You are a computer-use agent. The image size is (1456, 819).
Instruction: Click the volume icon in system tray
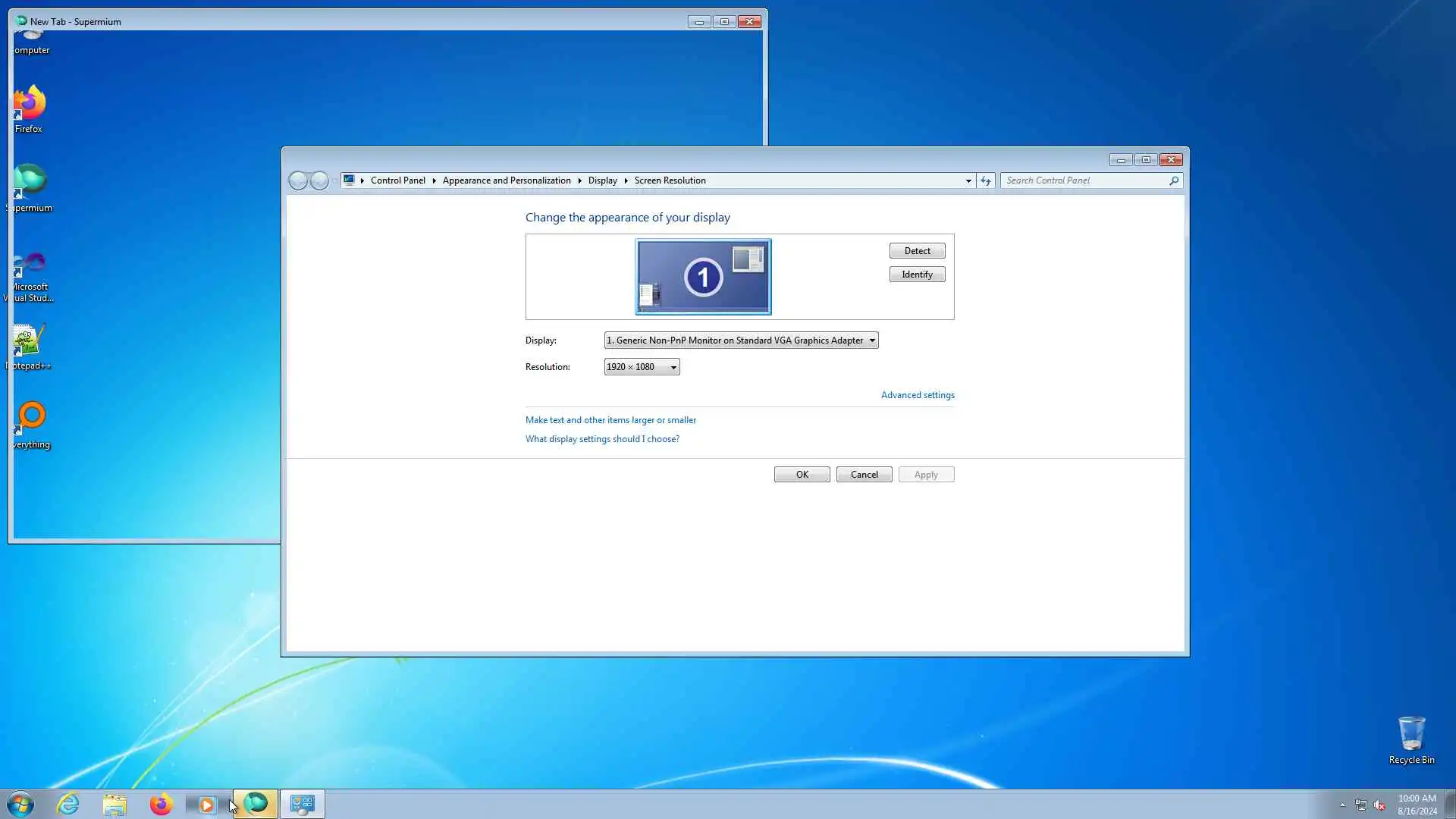(x=1379, y=805)
